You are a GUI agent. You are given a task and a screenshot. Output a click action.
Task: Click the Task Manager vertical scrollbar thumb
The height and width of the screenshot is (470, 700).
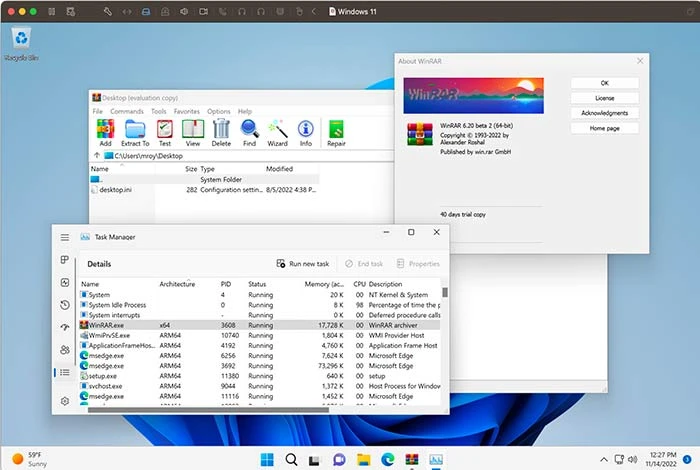point(445,292)
